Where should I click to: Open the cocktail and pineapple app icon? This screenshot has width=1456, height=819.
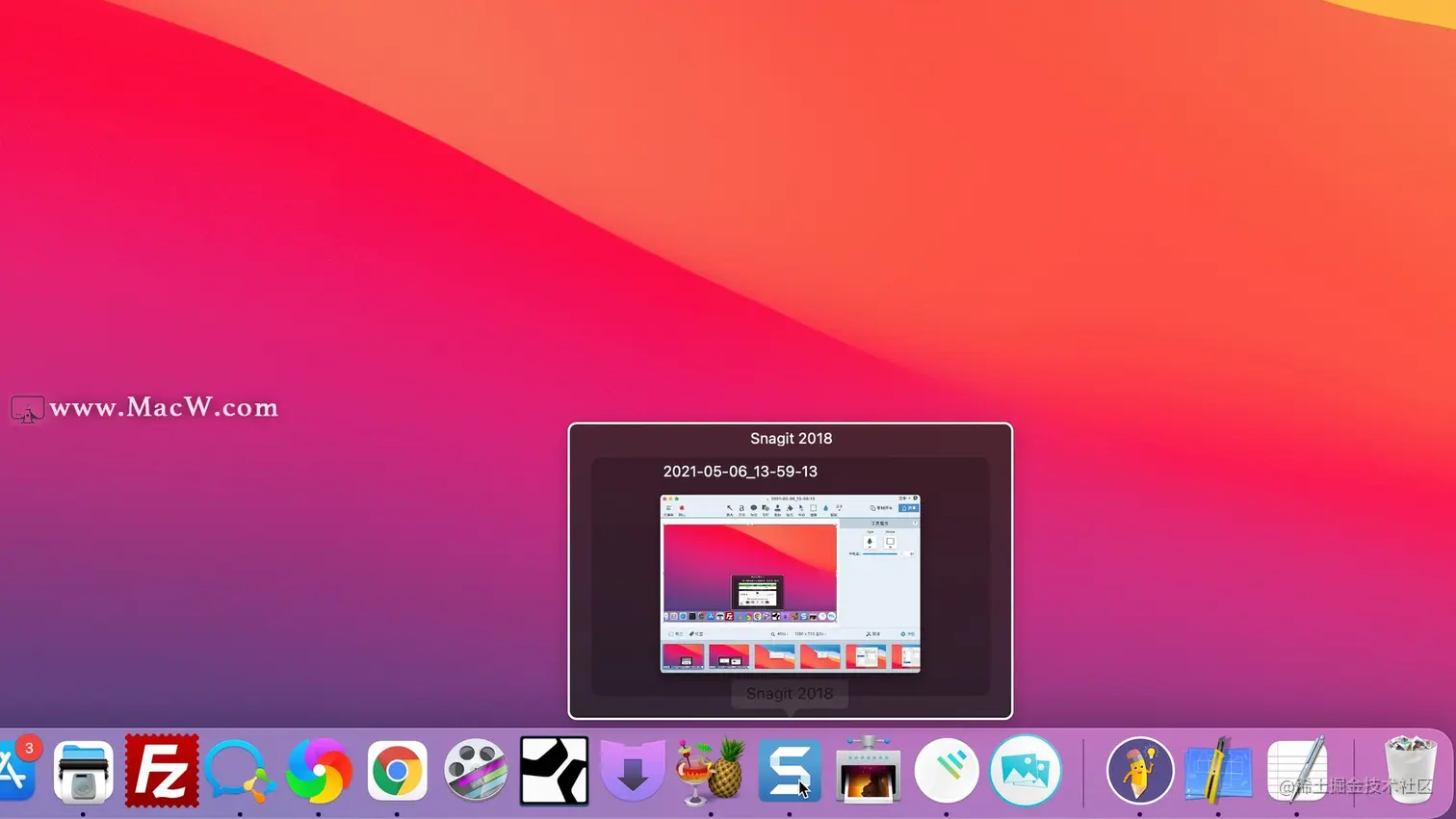(711, 770)
